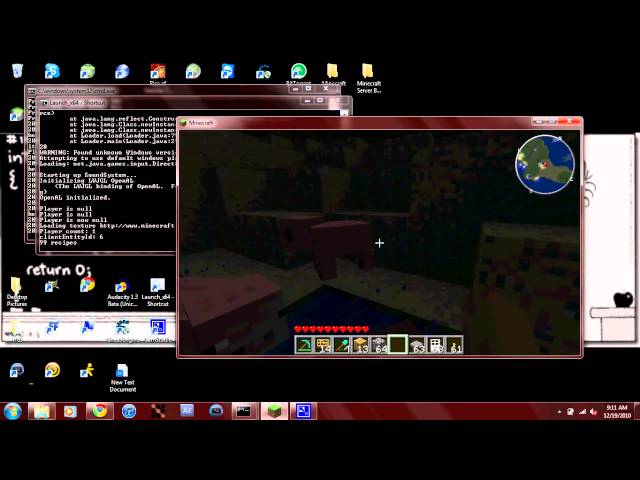Image resolution: width=640 pixels, height=480 pixels.
Task: Click the "Player count: 1" console line
Action: tap(67, 231)
